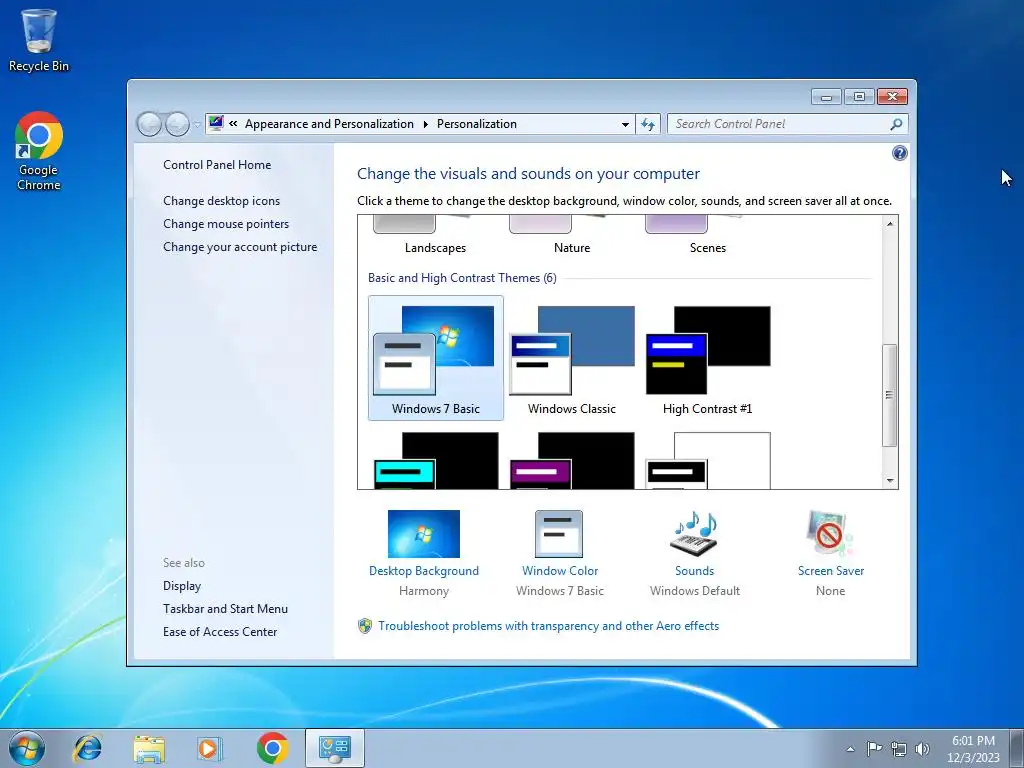
Task: Click the theme list scroll up arrow
Action: click(x=889, y=224)
